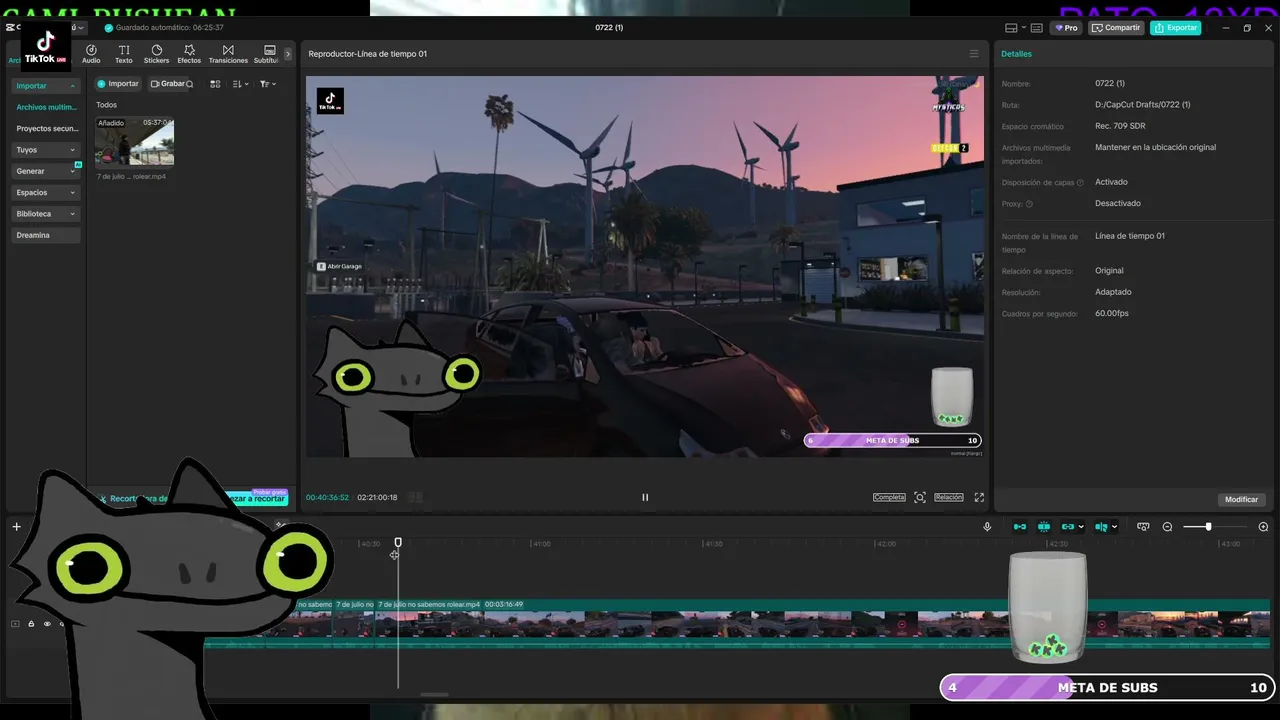Click the Rec. 709 SDR color space value
1280x720 pixels.
[1120, 126]
